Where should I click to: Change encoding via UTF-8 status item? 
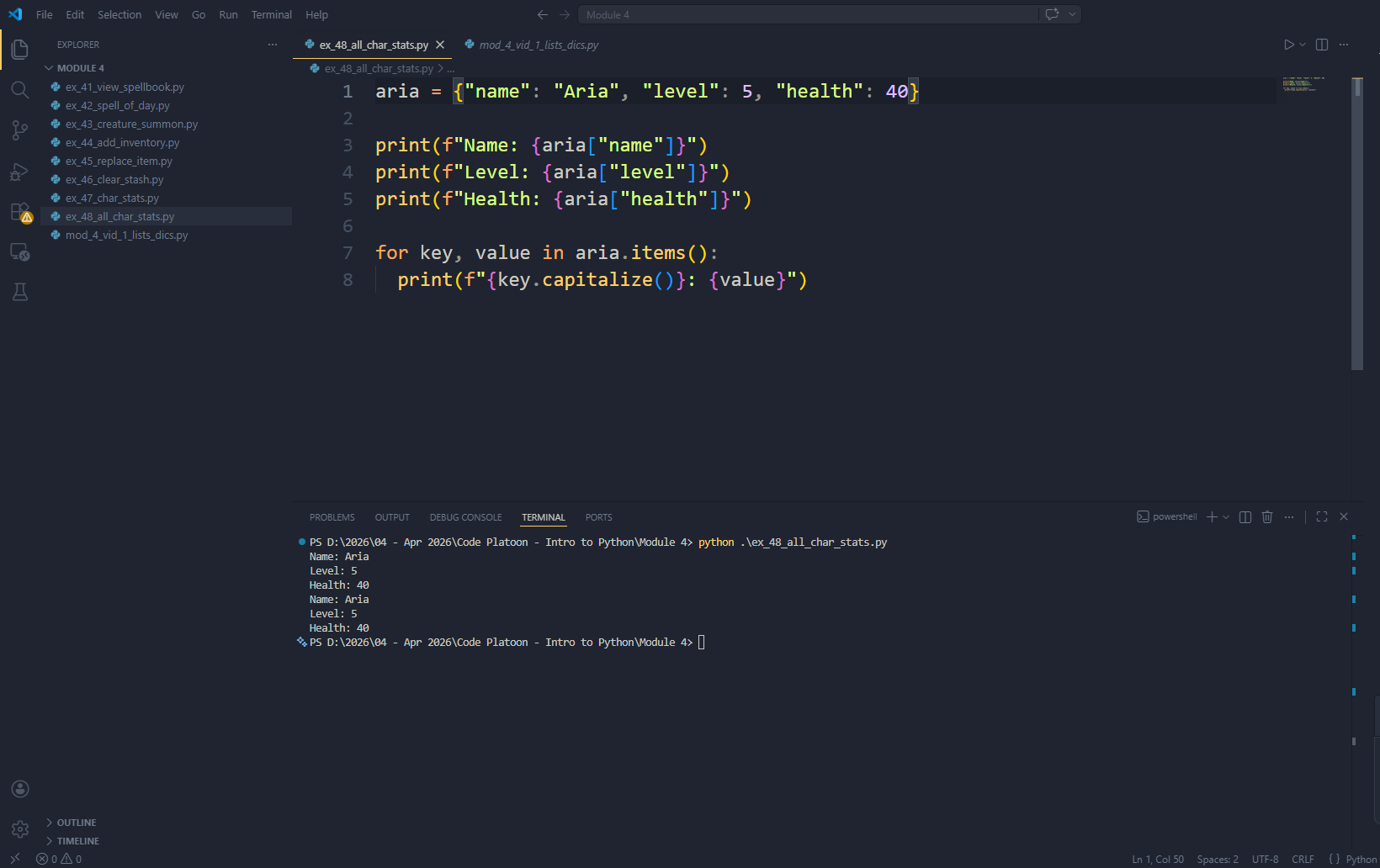coord(1265,860)
